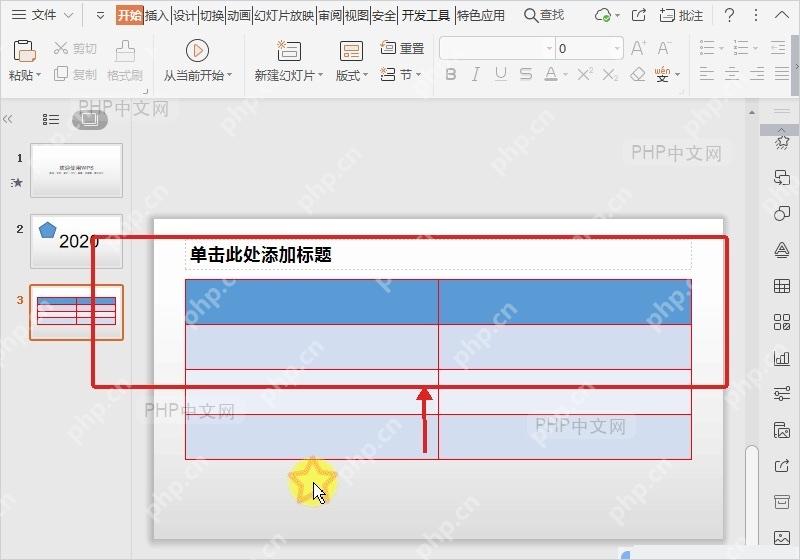Open the 特色应用 ribbon tab
Image resolution: width=800 pixels, height=560 pixels.
coord(480,15)
